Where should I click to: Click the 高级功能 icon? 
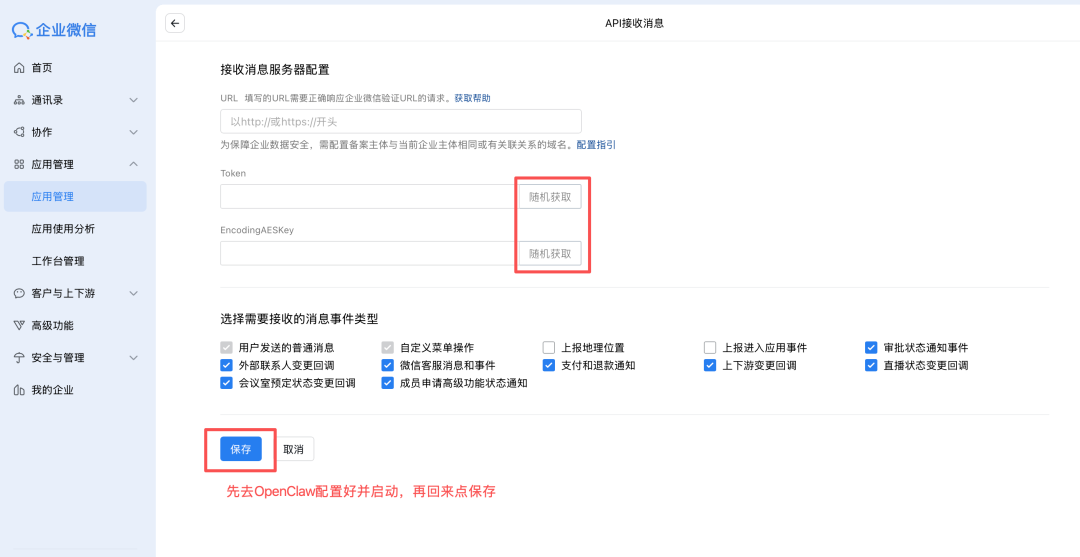coord(19,326)
